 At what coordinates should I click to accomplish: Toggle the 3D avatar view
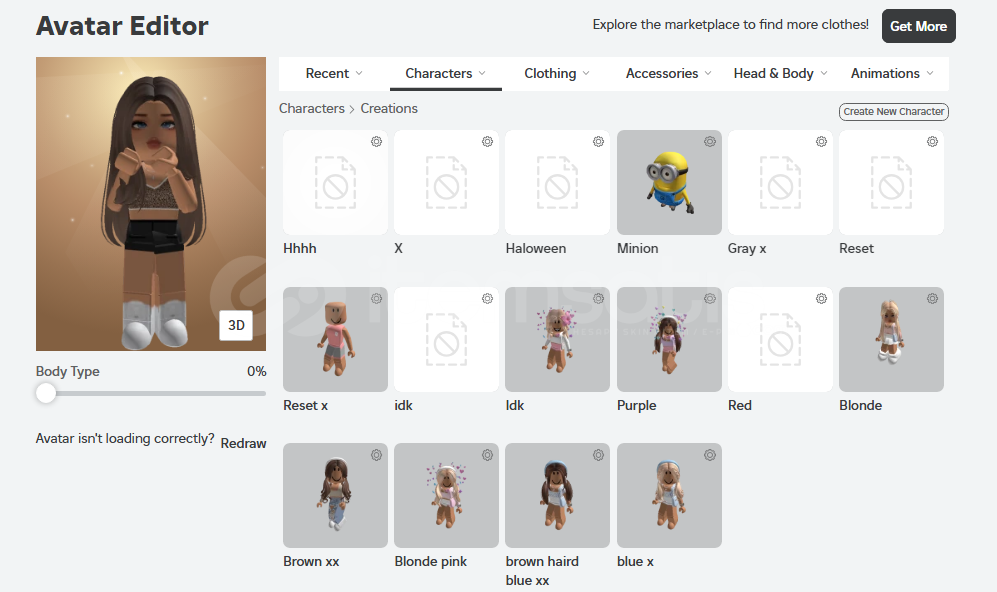click(x=236, y=325)
